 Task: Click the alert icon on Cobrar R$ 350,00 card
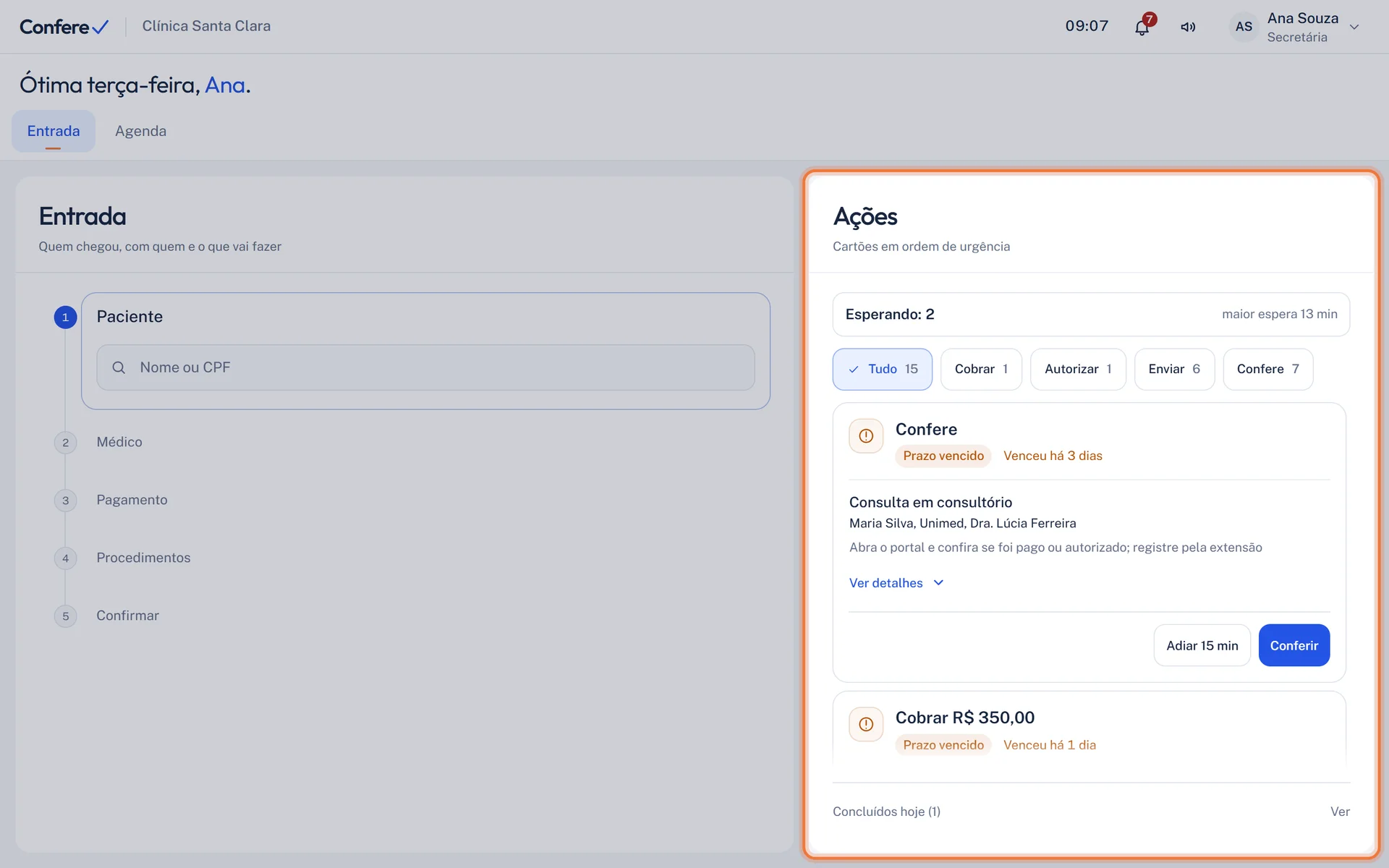coord(866,724)
